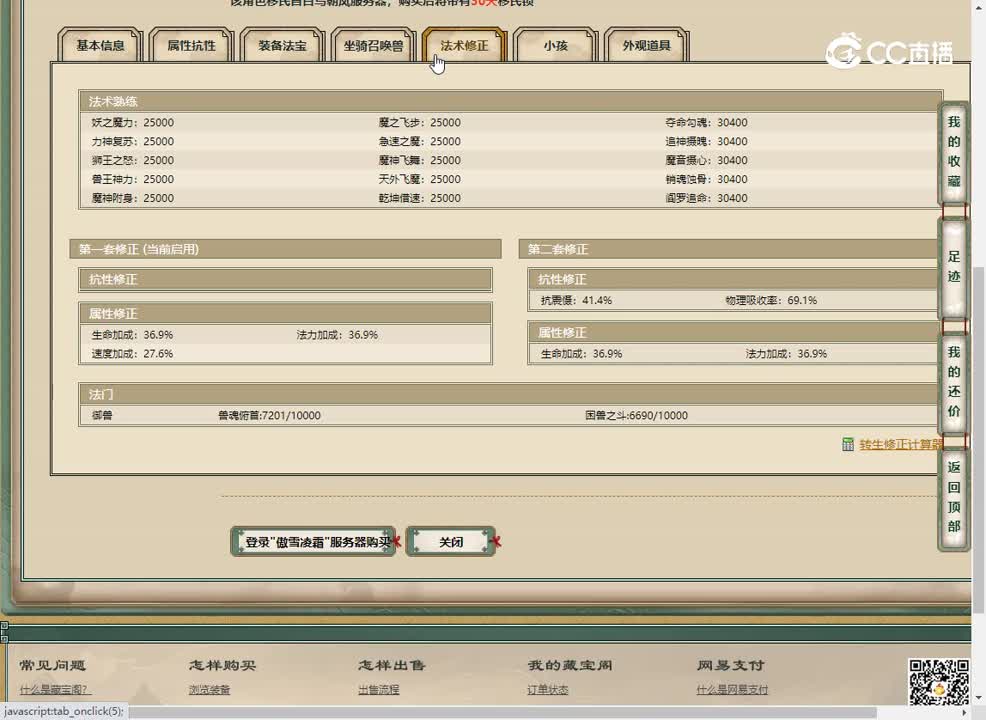Screen dimensions: 986x720
Task: Click 返回顶部 to return to top
Action: pyautogui.click(x=954, y=497)
